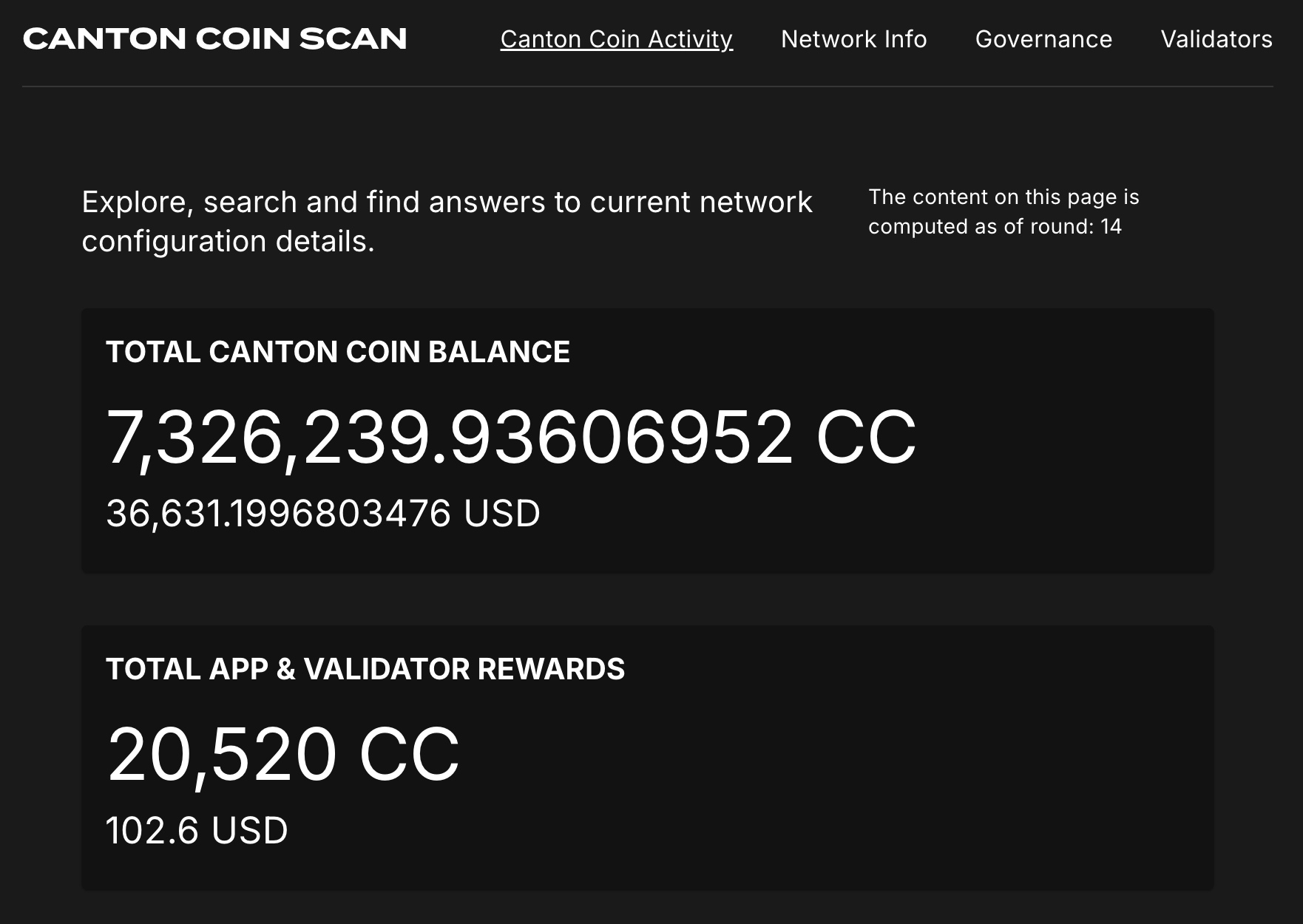Click the TOTAL APP & VALIDATOR REWARDS heading

(365, 669)
